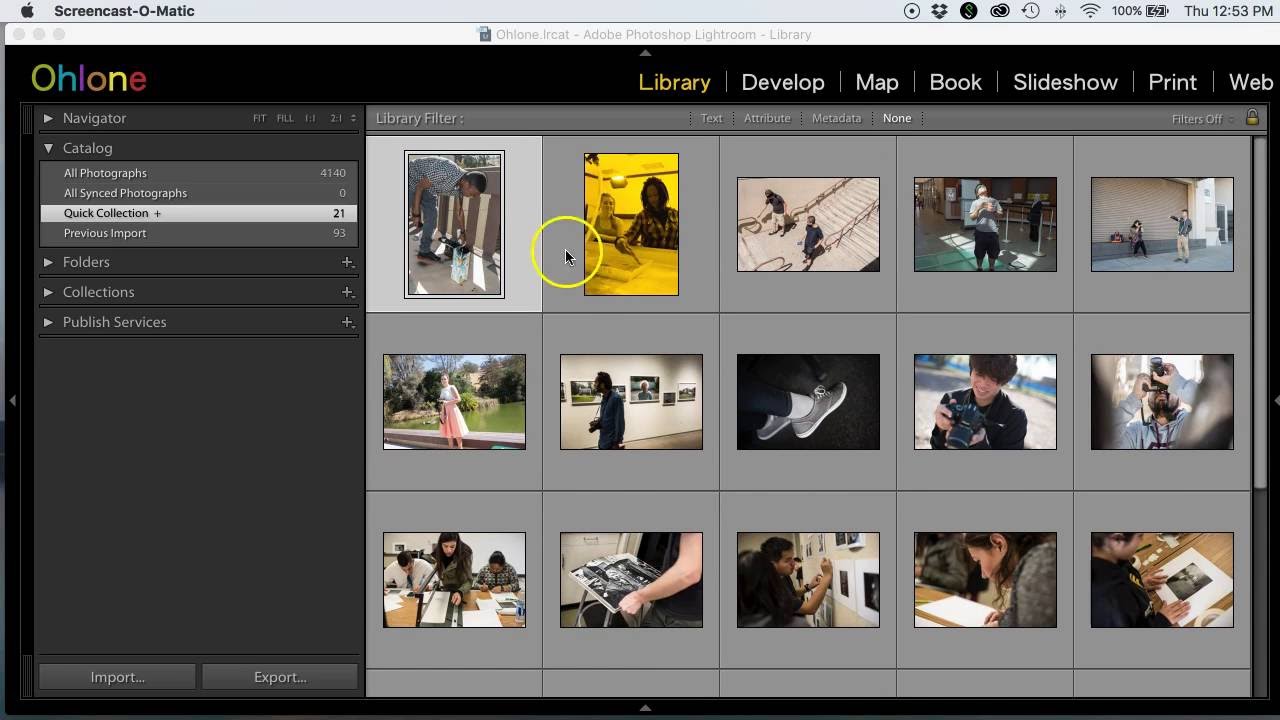Select the two people by stairs thumbnail

click(x=808, y=224)
